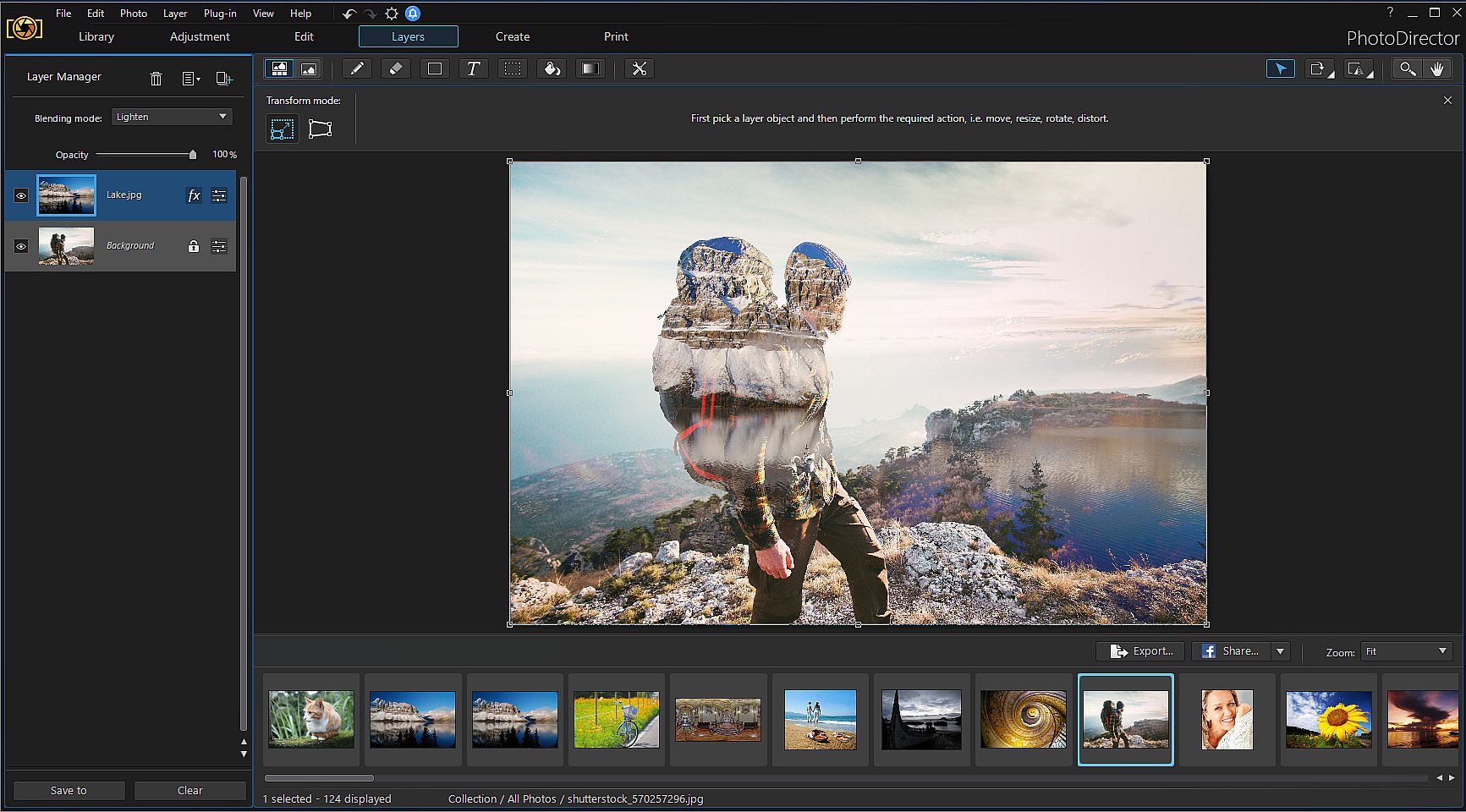Image resolution: width=1466 pixels, height=812 pixels.
Task: Delete layer with trash icon
Action: (x=156, y=79)
